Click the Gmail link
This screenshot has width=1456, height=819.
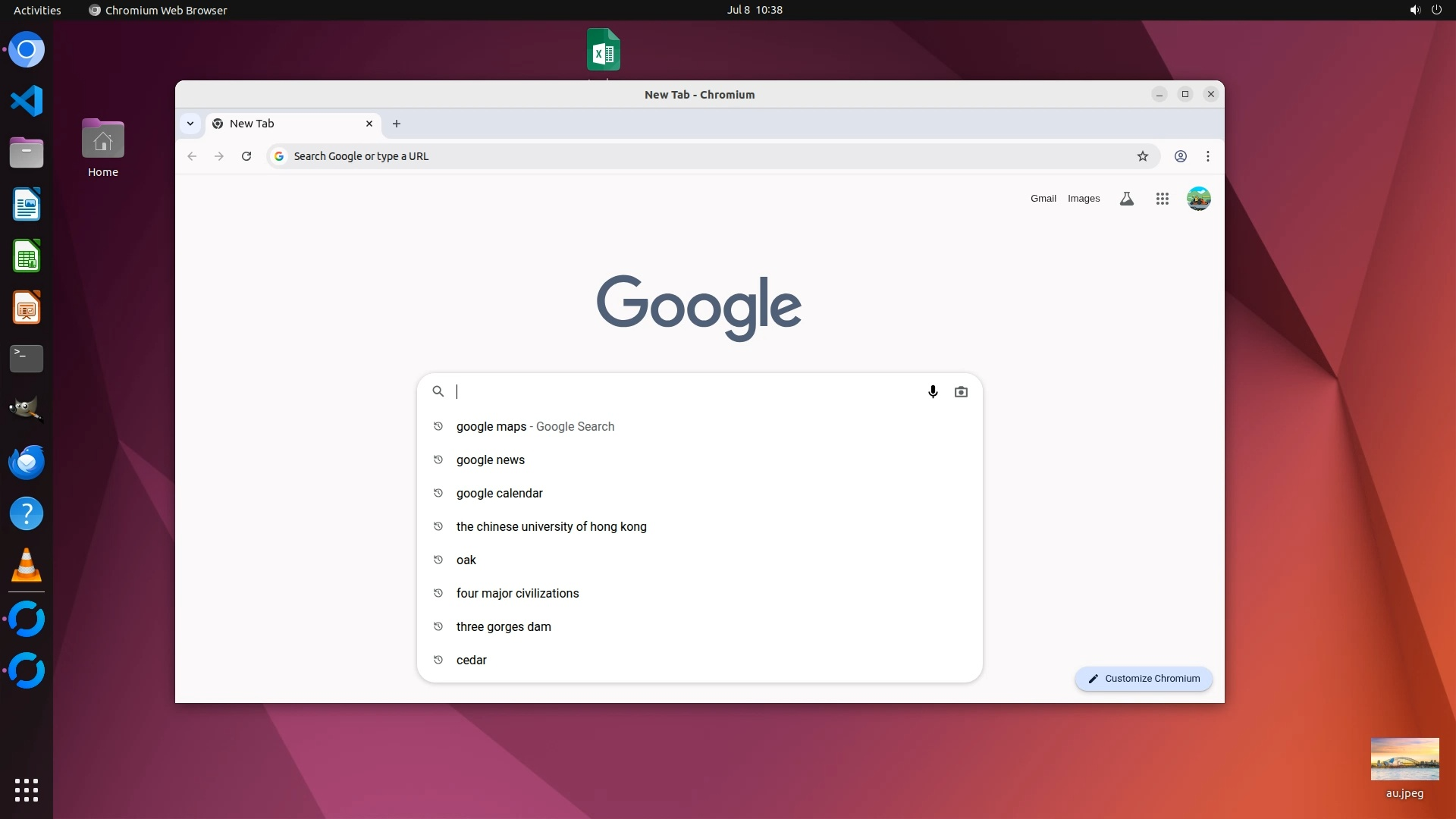click(x=1043, y=199)
